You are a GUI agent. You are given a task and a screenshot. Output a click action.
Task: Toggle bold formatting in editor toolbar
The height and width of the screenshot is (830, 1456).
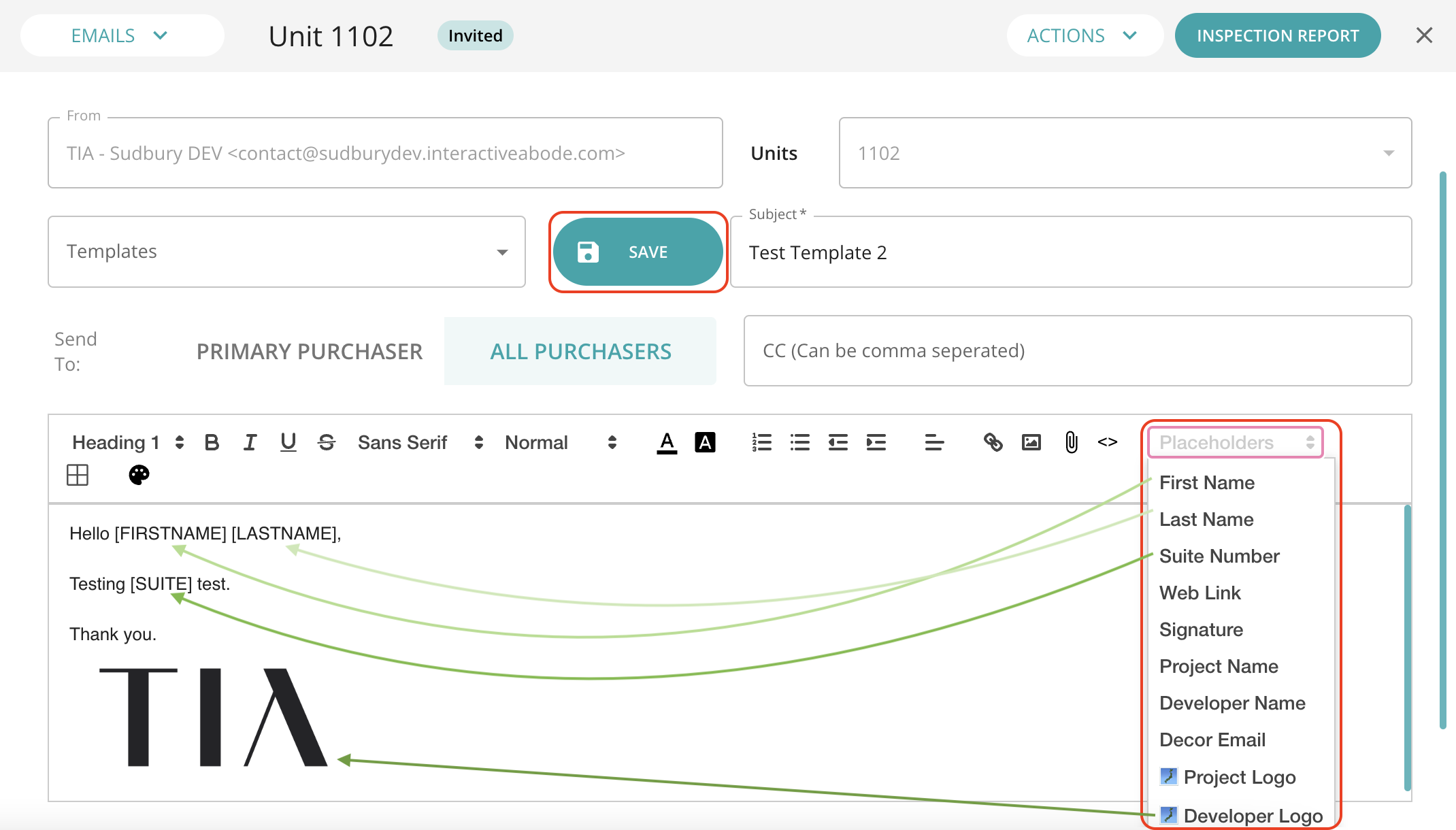[212, 443]
